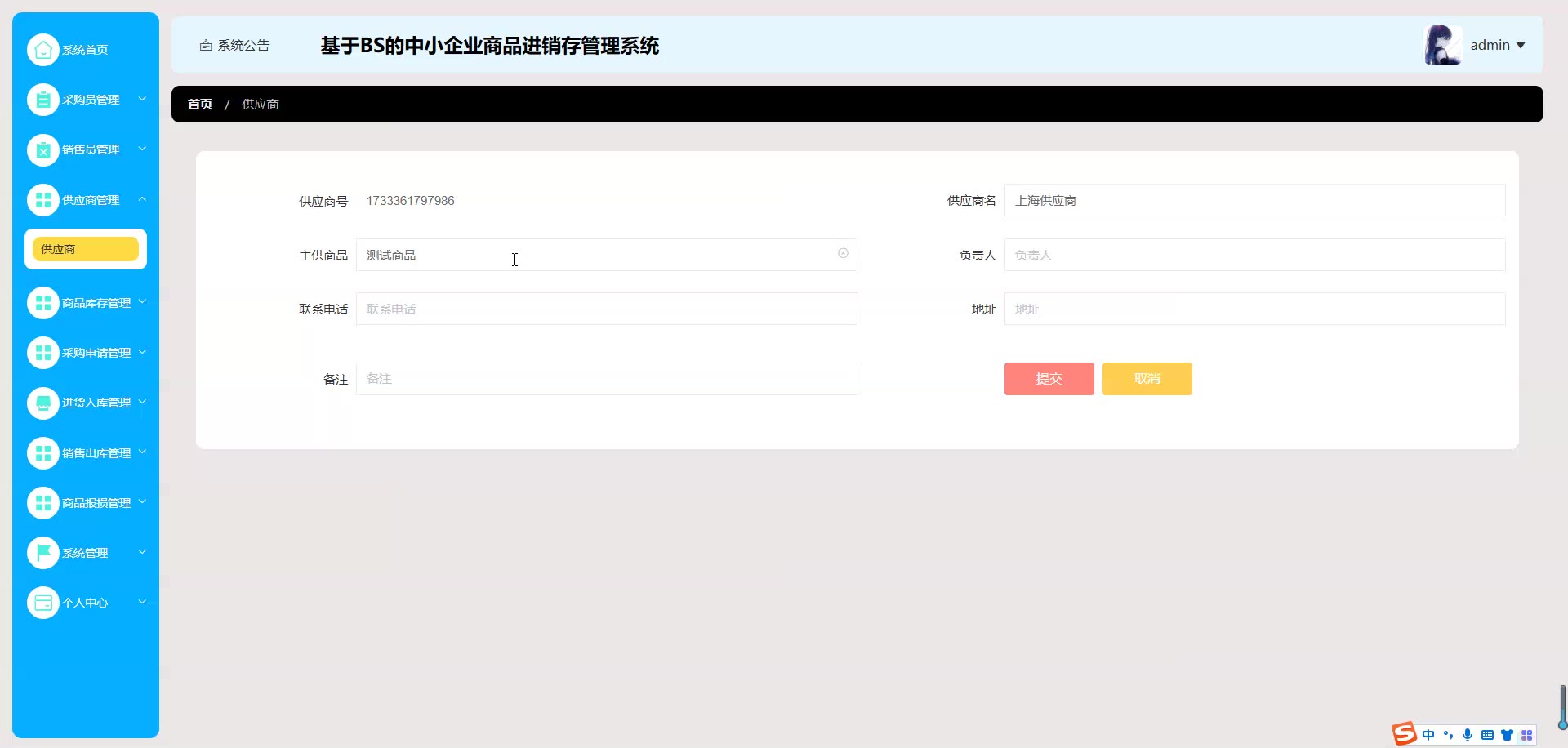1568x748 pixels.
Task: Click the 销售员管理 sidebar icon
Action: tap(43, 149)
